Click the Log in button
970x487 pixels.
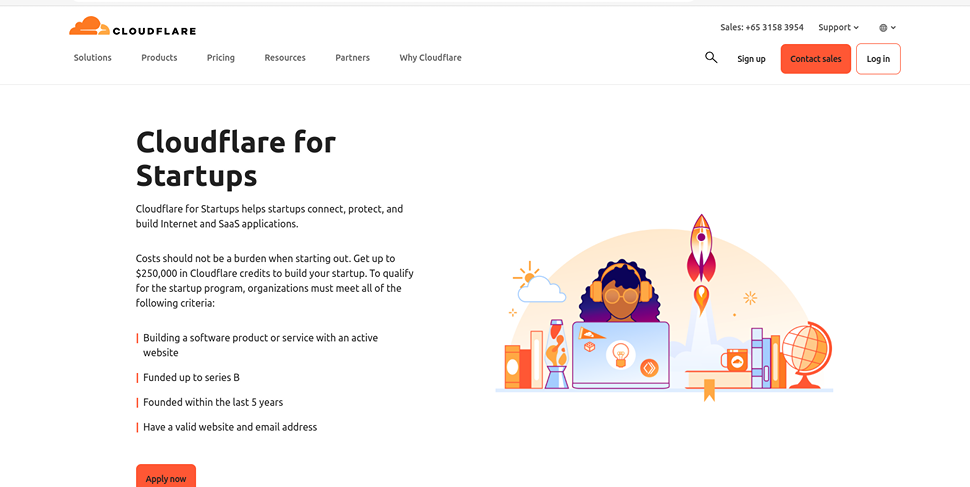coord(878,59)
